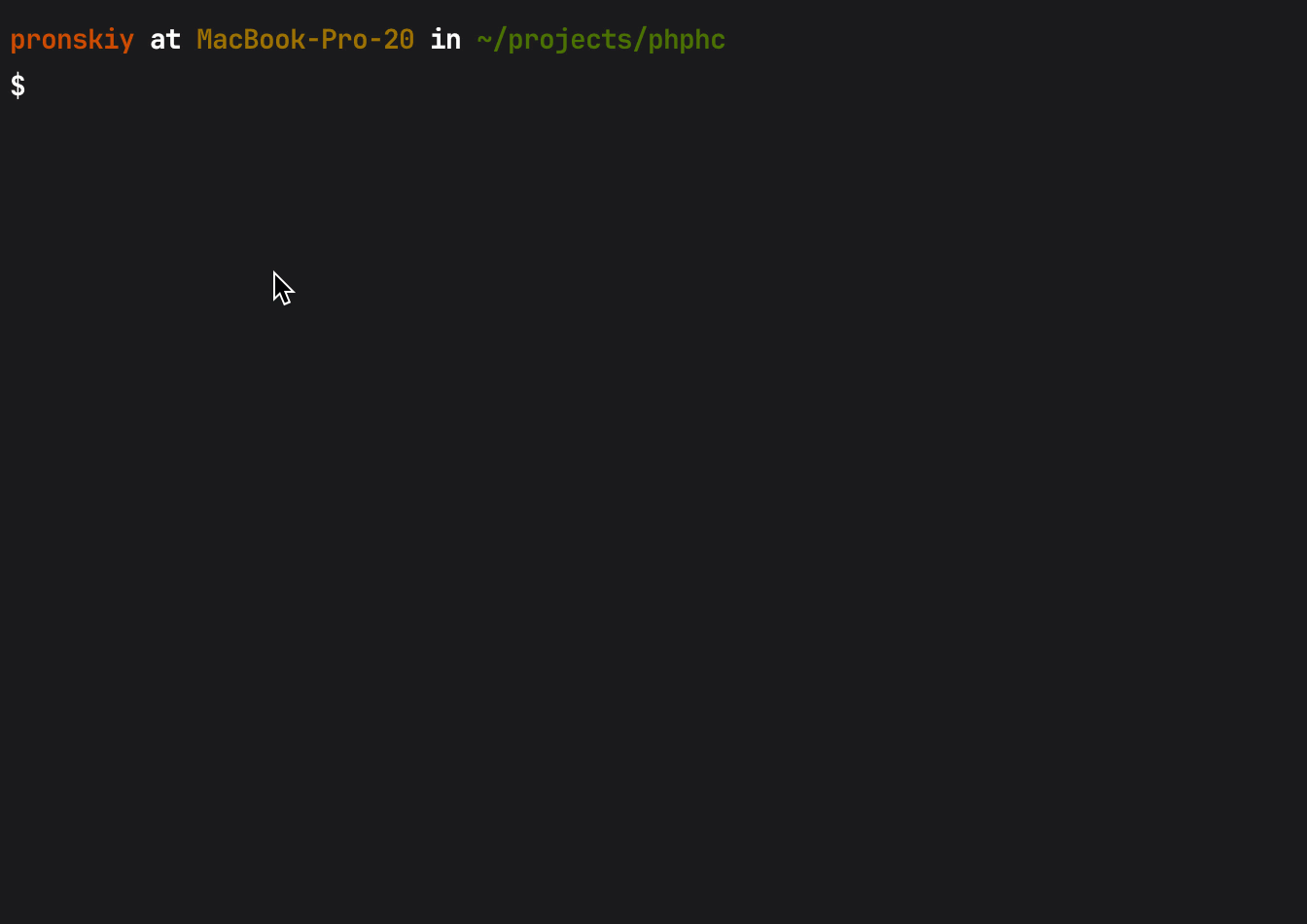
Task: Click the tilde at the path start
Action: 484,40
